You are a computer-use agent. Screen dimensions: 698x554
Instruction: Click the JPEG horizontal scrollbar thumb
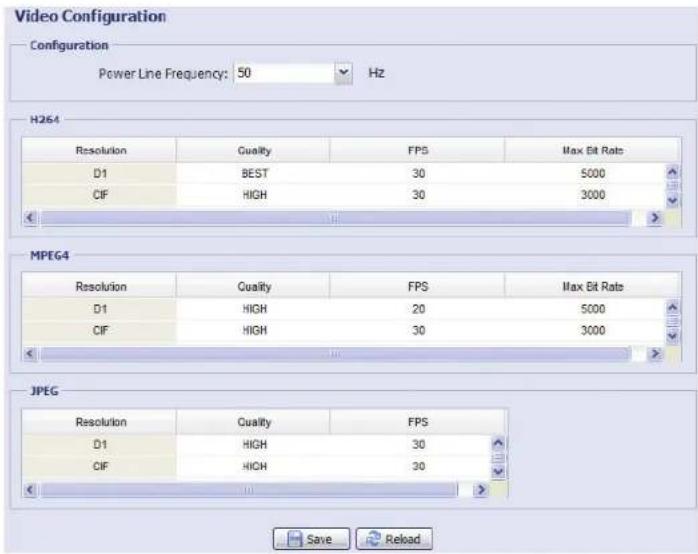click(249, 489)
